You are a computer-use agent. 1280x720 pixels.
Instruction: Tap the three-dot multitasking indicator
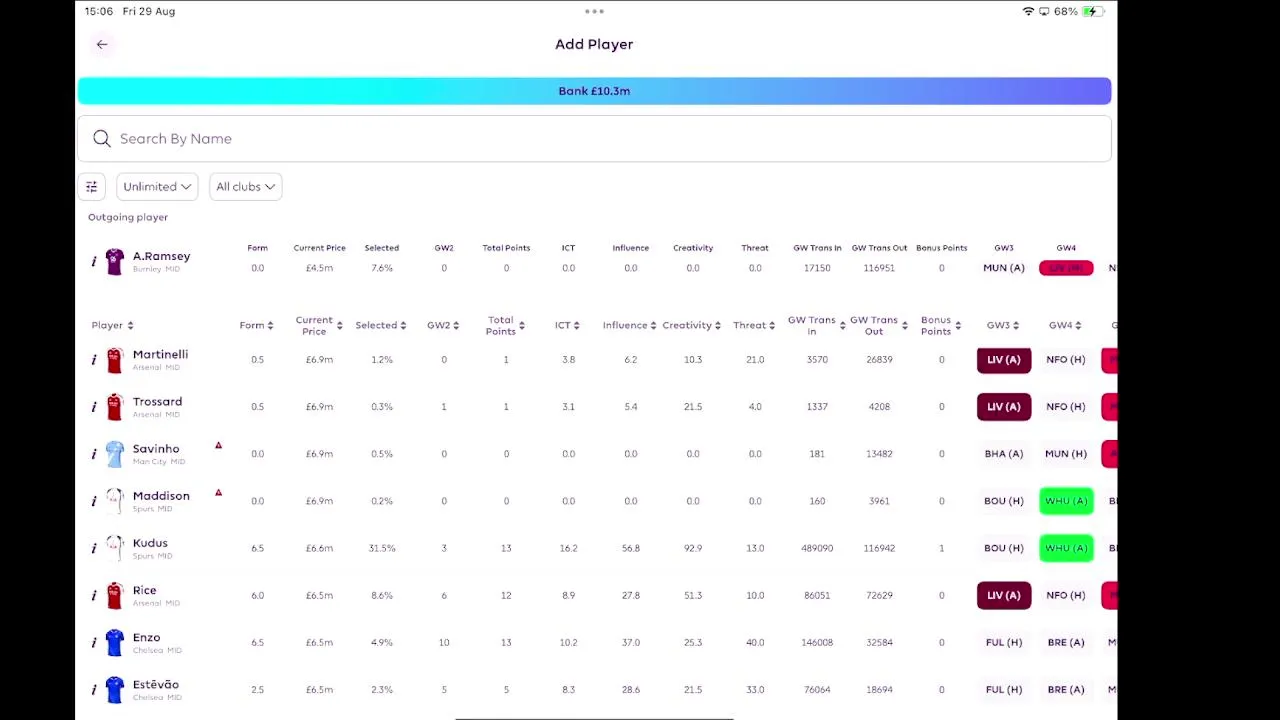coord(594,12)
